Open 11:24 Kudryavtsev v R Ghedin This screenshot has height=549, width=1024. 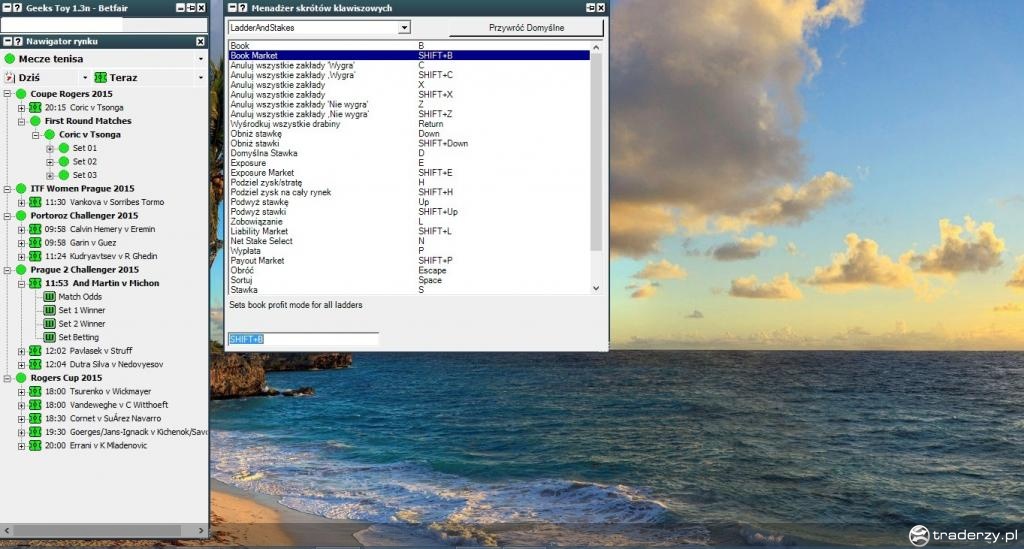(x=101, y=256)
